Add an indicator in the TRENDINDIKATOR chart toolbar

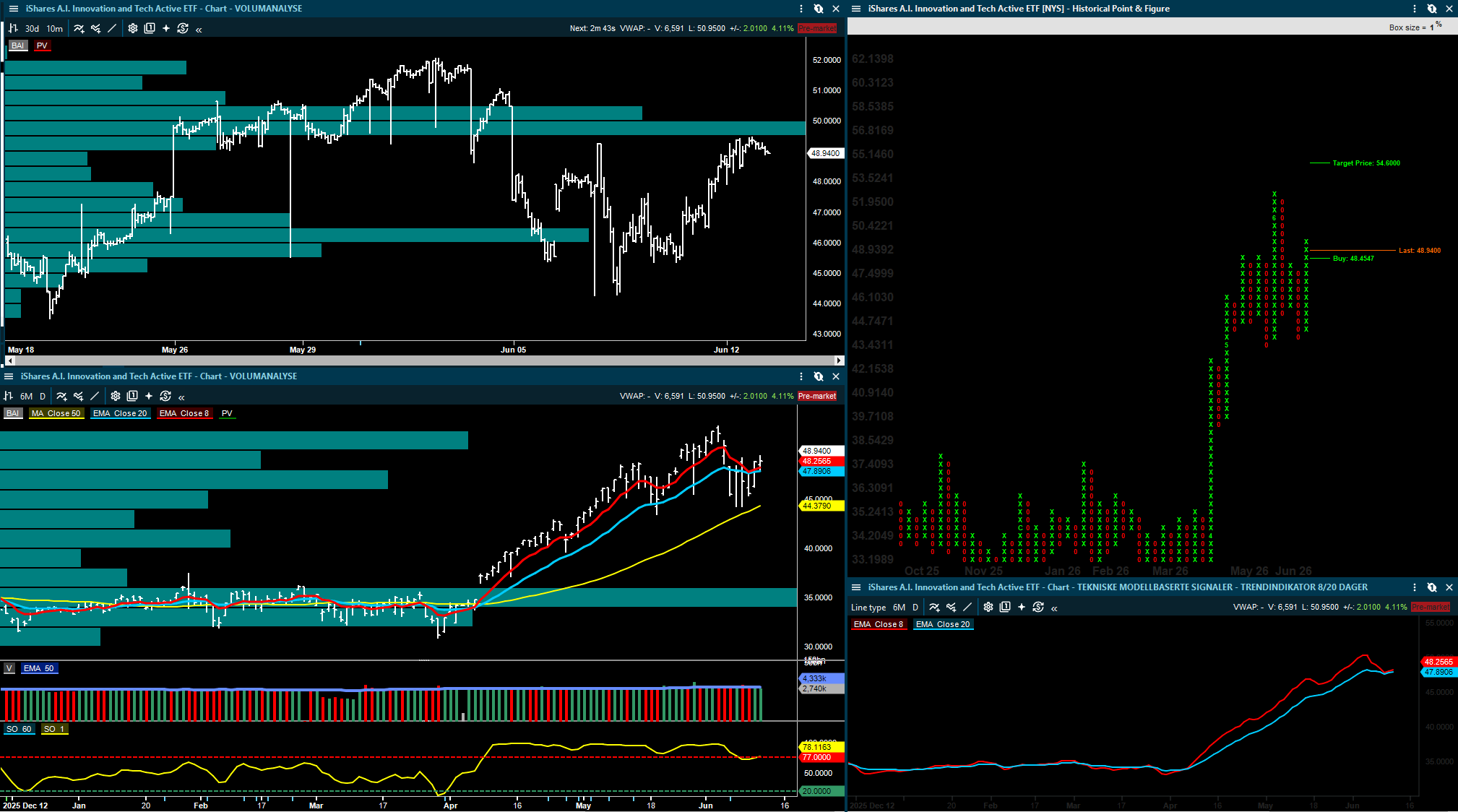pos(934,607)
